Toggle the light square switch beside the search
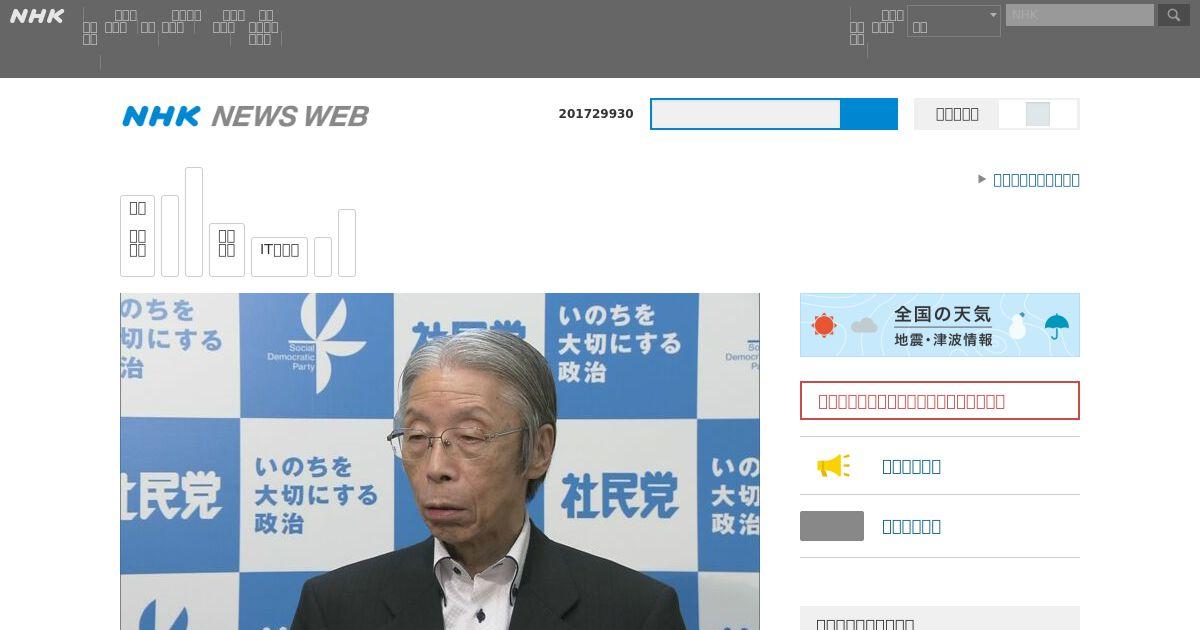 coord(1038,114)
